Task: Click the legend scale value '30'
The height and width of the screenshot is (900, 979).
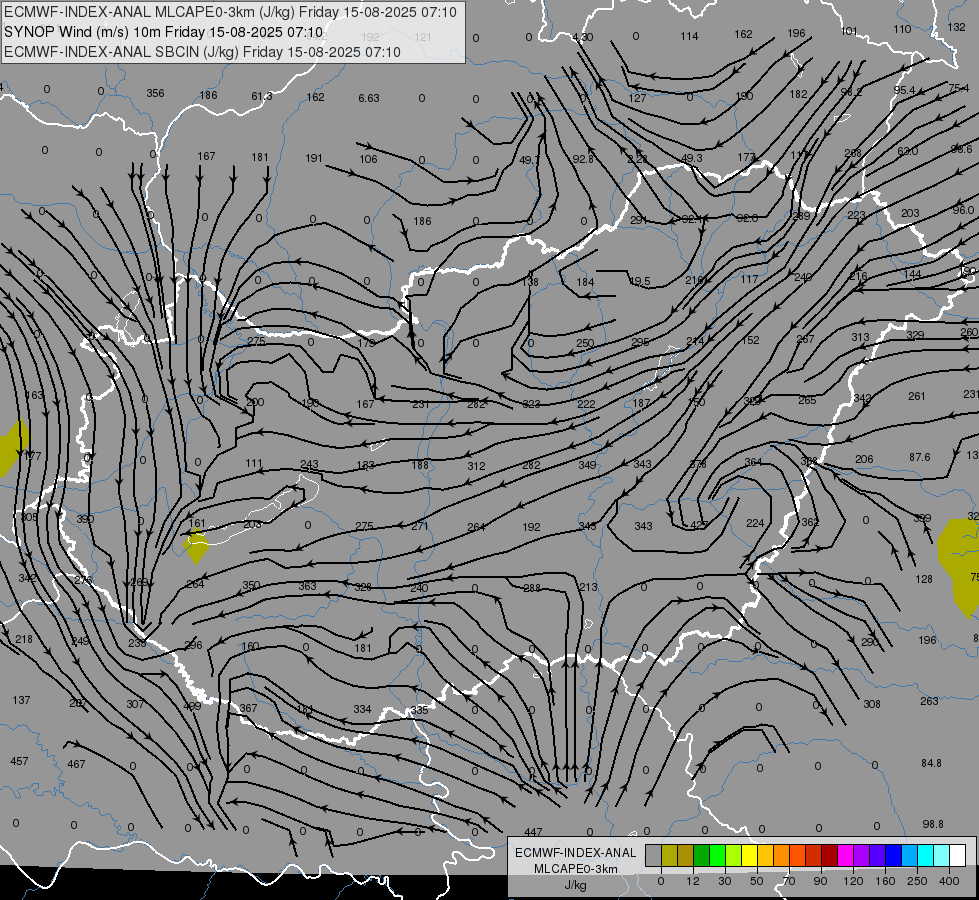Action: click(x=724, y=881)
